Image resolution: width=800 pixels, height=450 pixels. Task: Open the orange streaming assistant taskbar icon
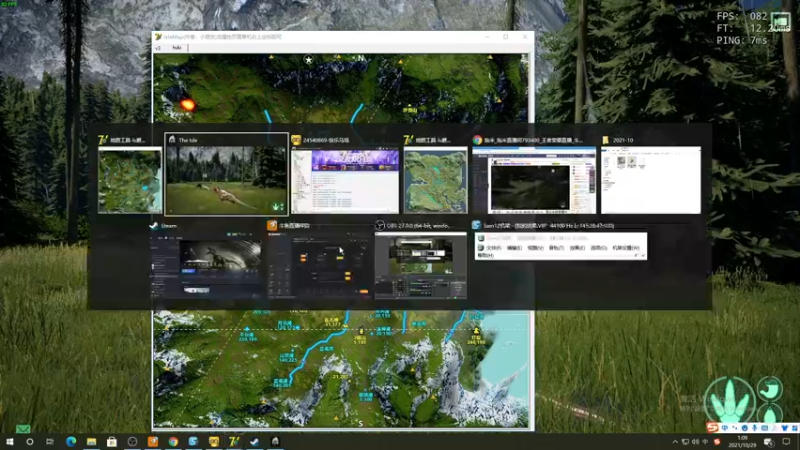pyautogui.click(x=153, y=442)
